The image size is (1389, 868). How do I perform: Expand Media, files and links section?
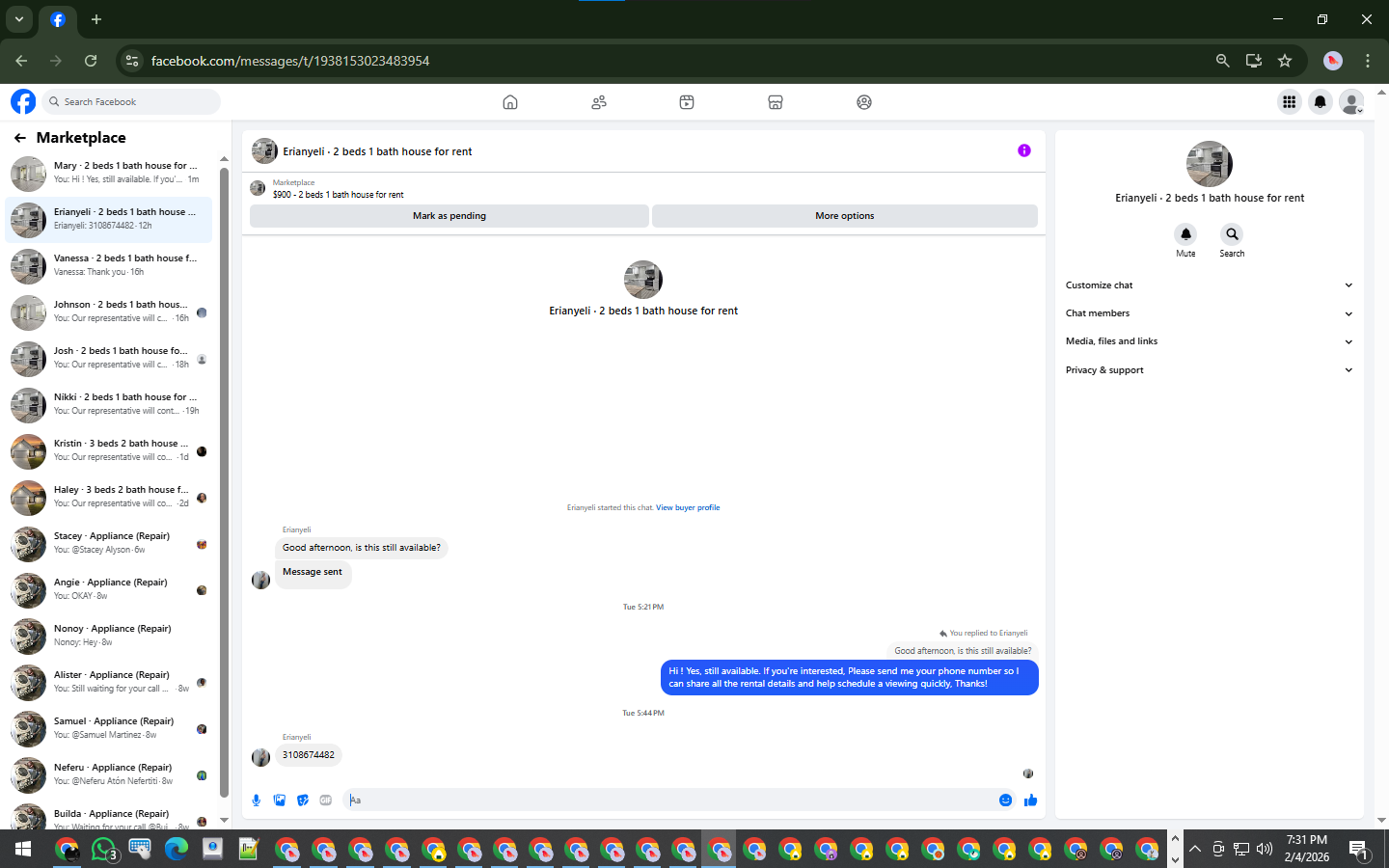click(1209, 341)
